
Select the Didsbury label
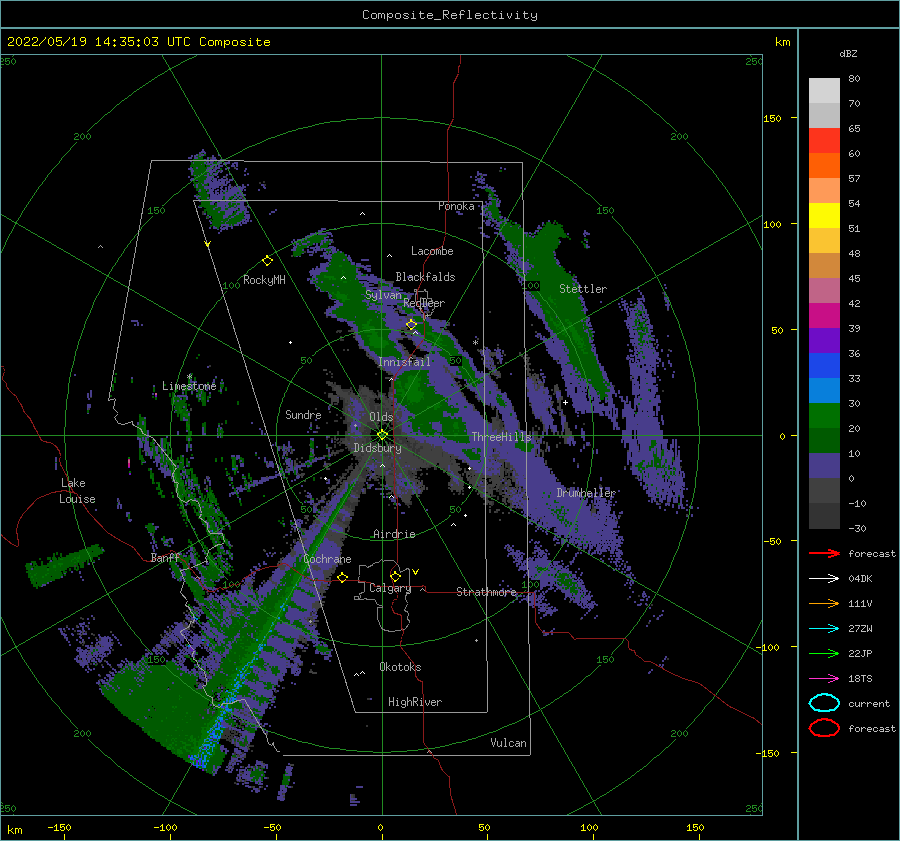377,448
